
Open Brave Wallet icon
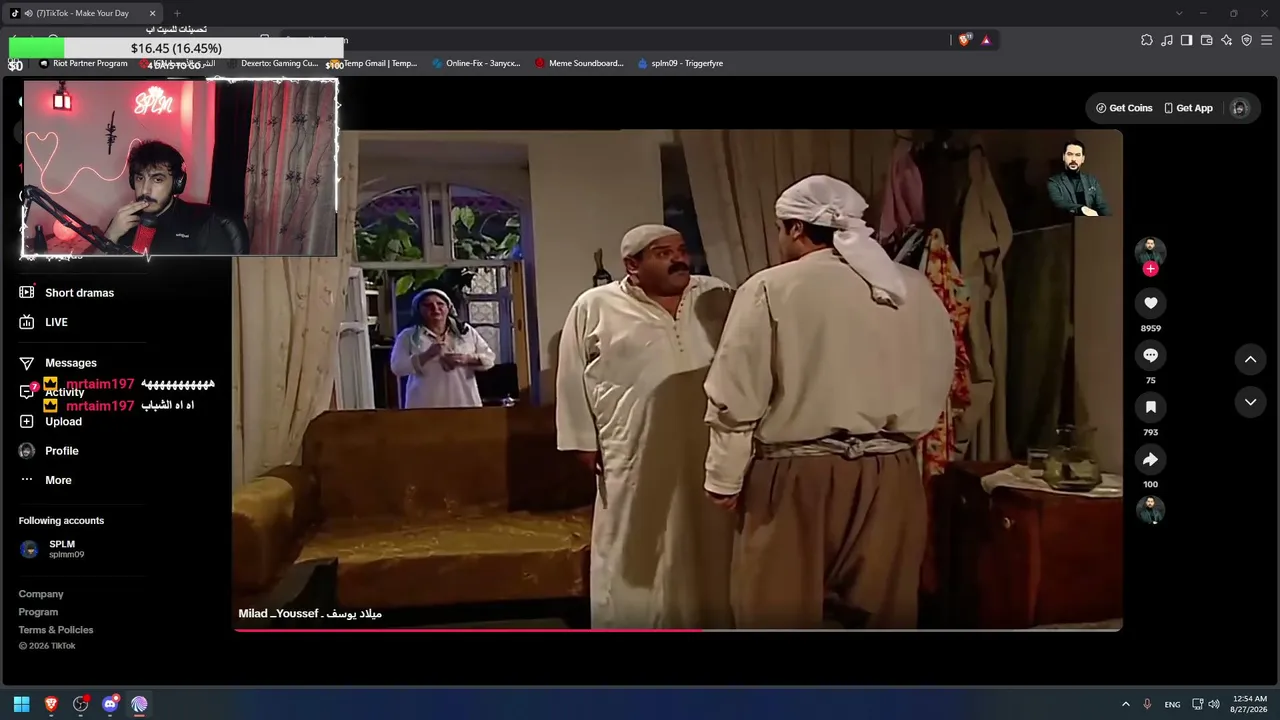coord(1207,40)
